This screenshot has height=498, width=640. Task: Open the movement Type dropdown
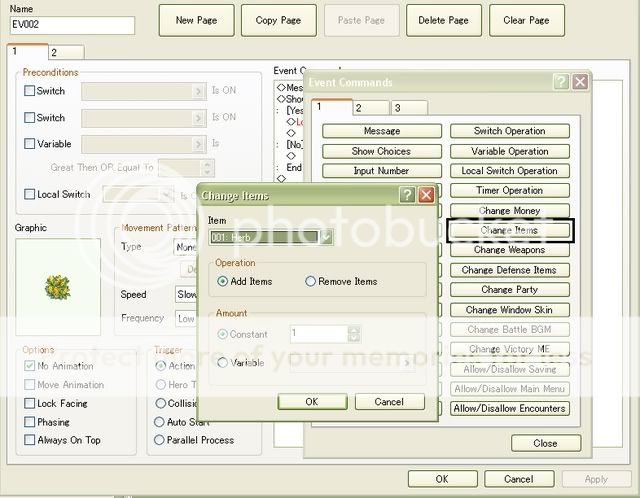185,247
